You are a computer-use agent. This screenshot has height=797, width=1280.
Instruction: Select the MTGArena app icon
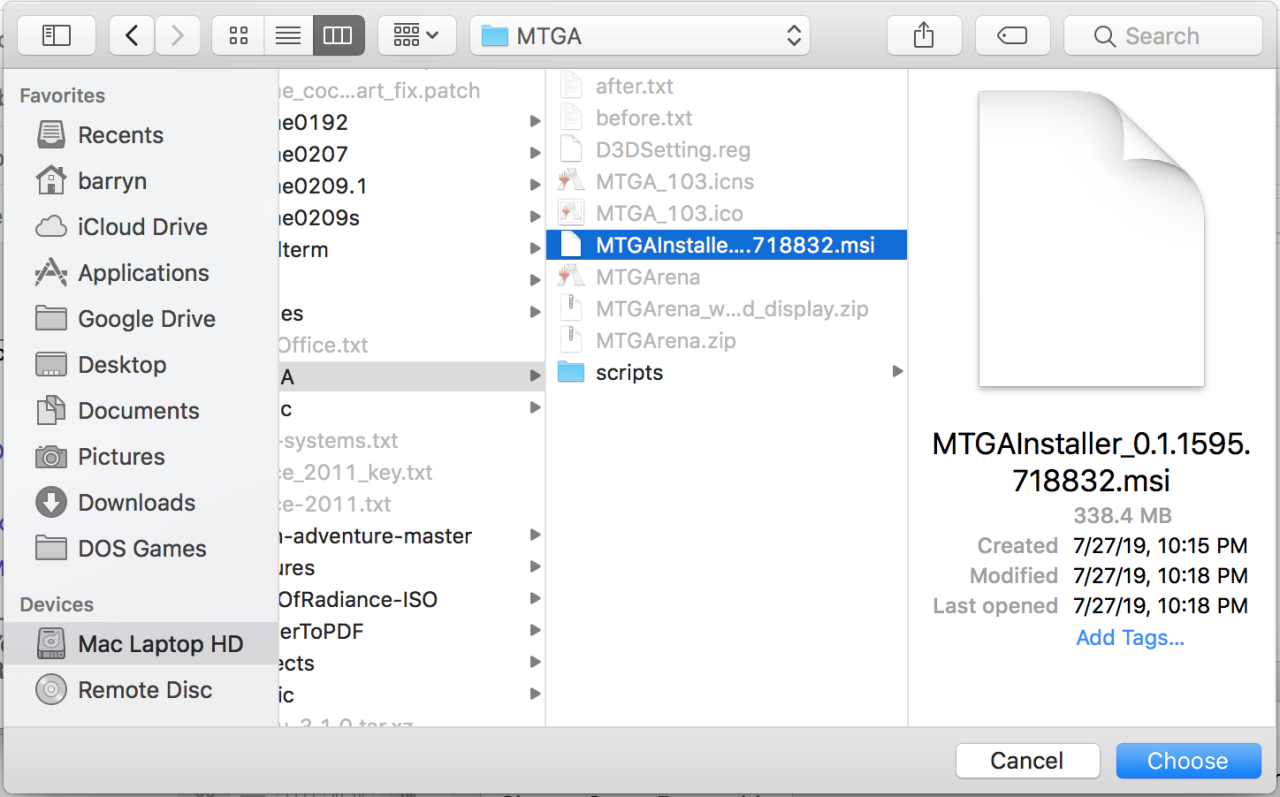point(571,277)
